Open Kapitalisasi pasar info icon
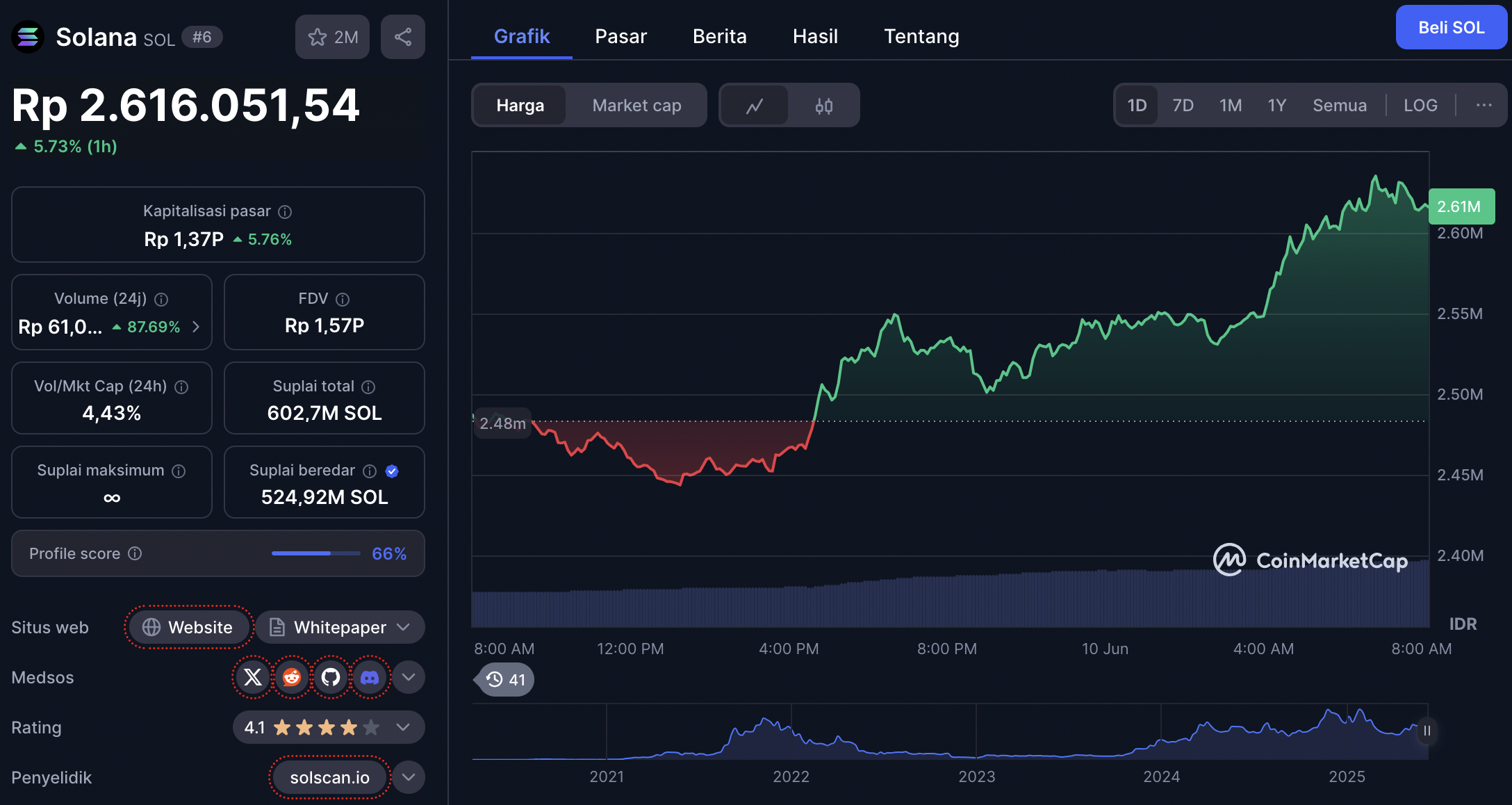This screenshot has height=805, width=1512. click(x=285, y=211)
